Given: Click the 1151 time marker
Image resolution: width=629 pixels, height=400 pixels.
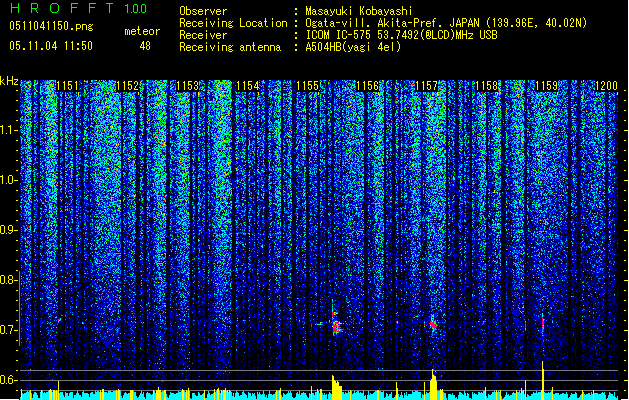Looking at the screenshot, I should pyautogui.click(x=68, y=86).
